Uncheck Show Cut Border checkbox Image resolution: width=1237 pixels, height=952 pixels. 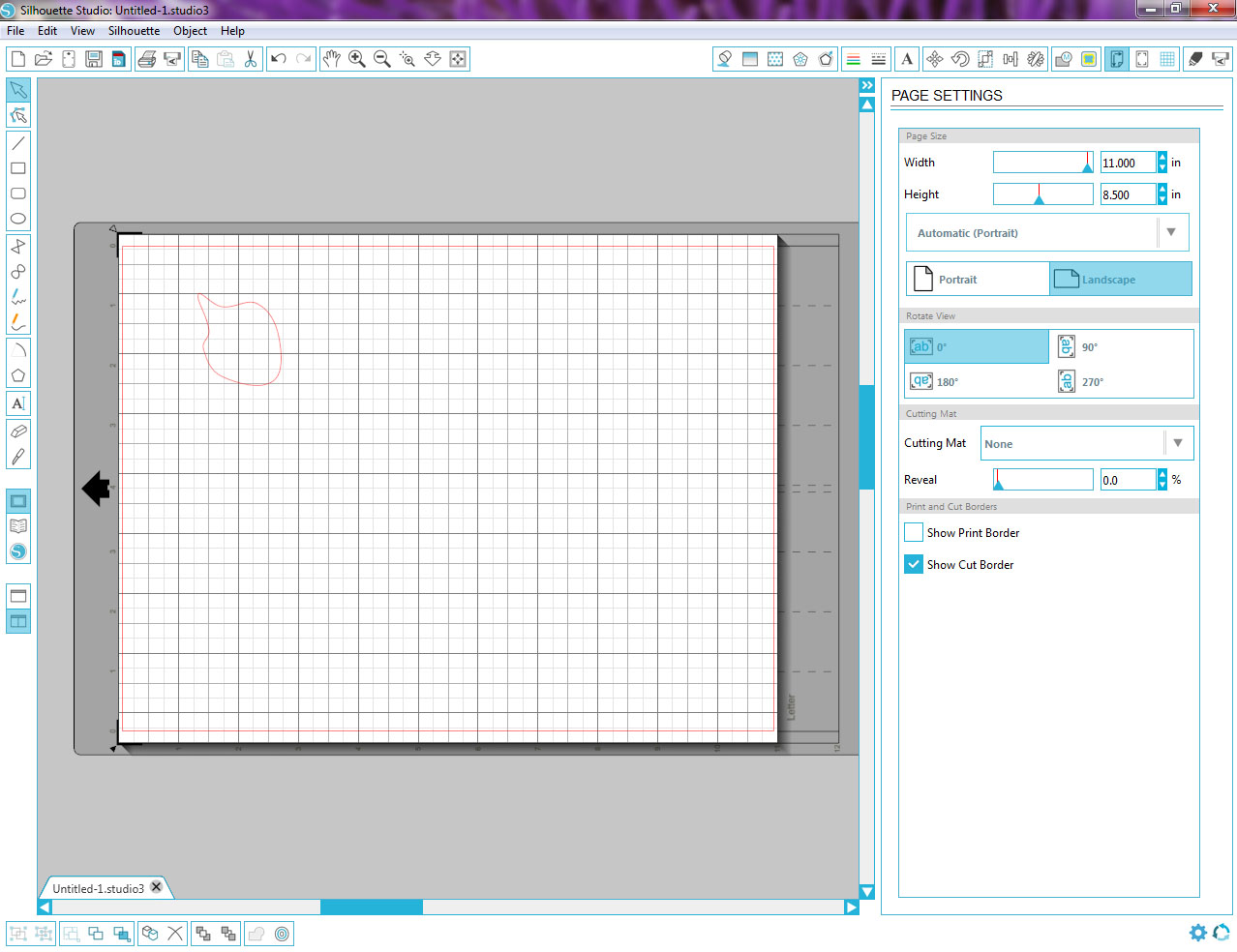914,564
